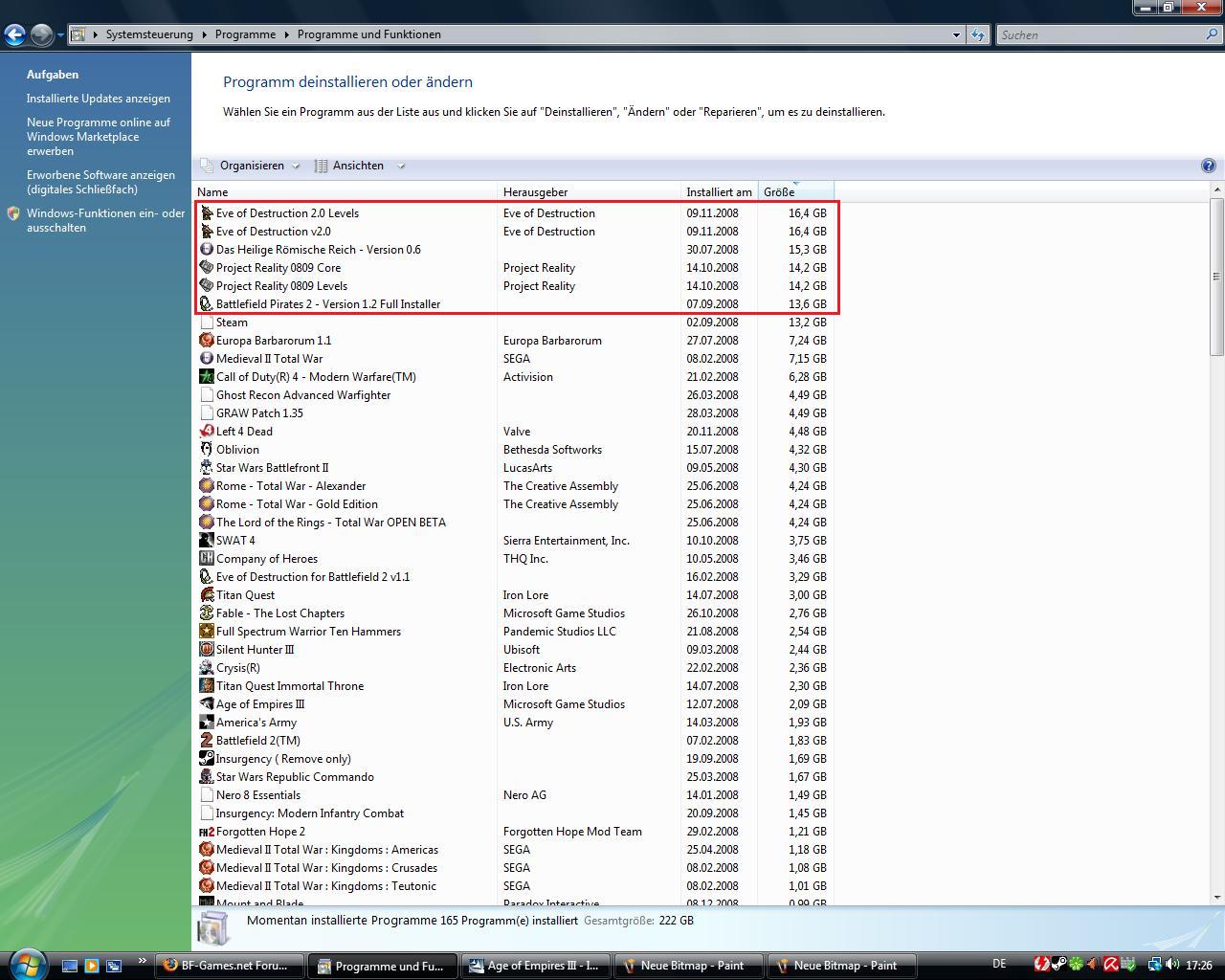This screenshot has height=980, width=1225.
Task: Click the Left 4 Dead icon
Action: (206, 432)
